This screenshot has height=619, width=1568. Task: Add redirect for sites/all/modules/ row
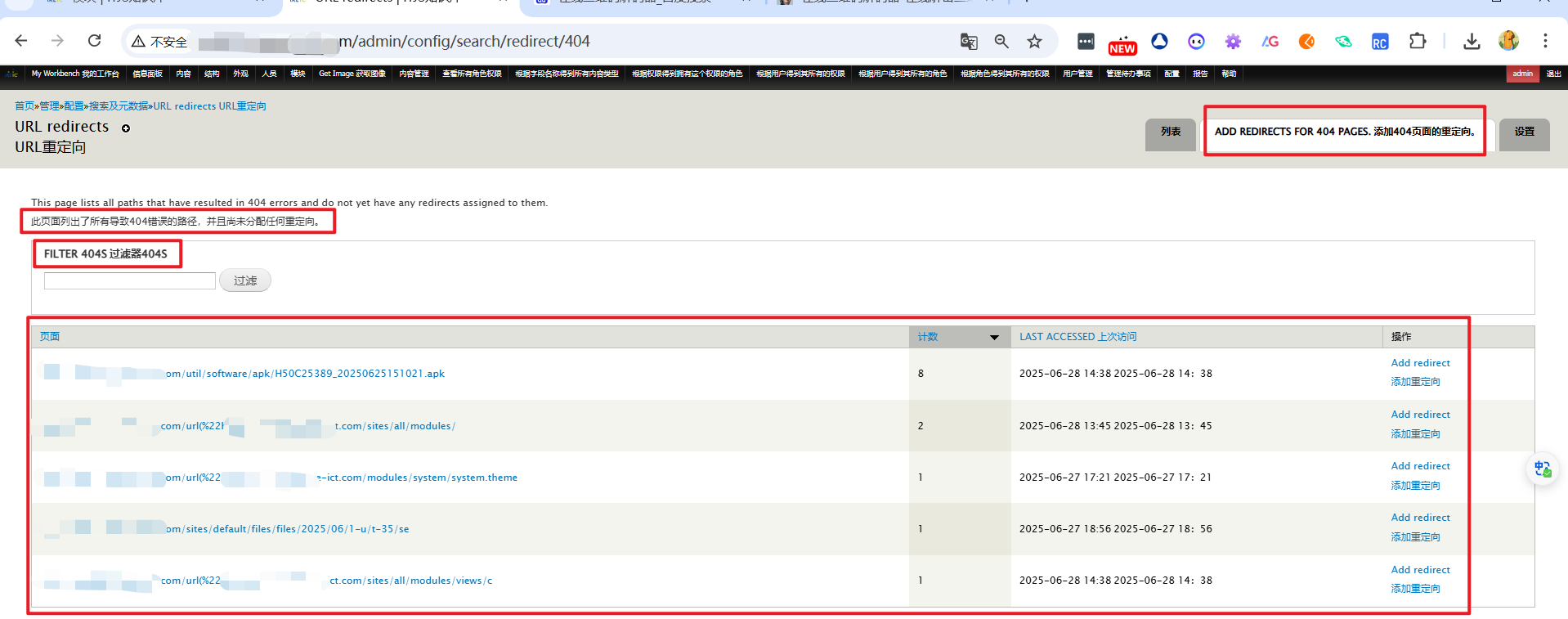tap(1420, 424)
